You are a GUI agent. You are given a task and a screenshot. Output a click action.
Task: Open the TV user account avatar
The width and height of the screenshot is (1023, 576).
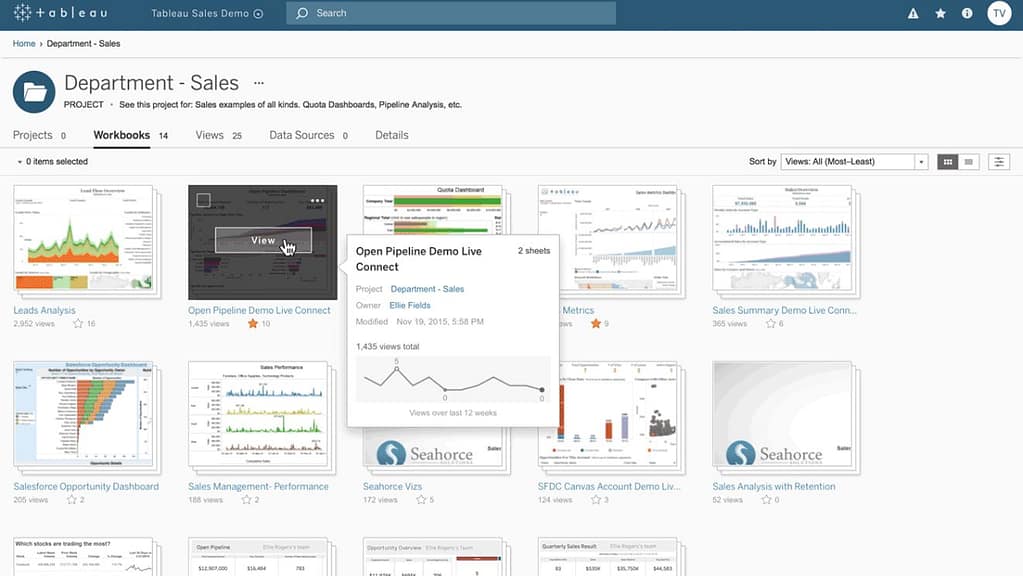point(999,13)
